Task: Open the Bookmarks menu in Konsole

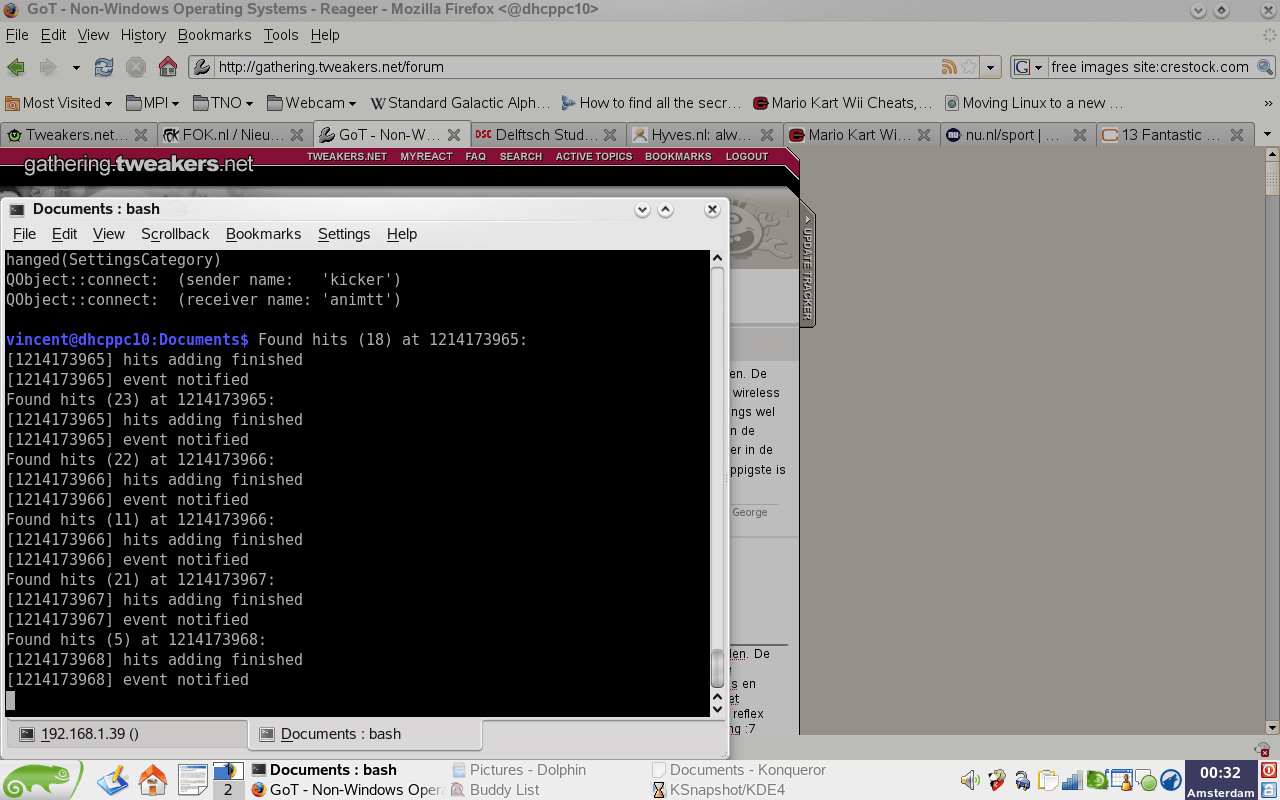Action: tap(263, 234)
